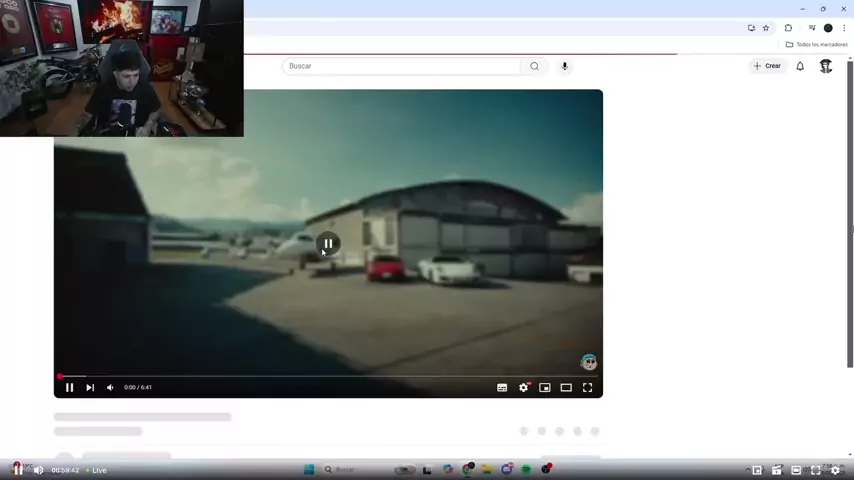Open the Chrome three-dot menu
Viewport: 854px width, 480px height.
(x=843, y=28)
